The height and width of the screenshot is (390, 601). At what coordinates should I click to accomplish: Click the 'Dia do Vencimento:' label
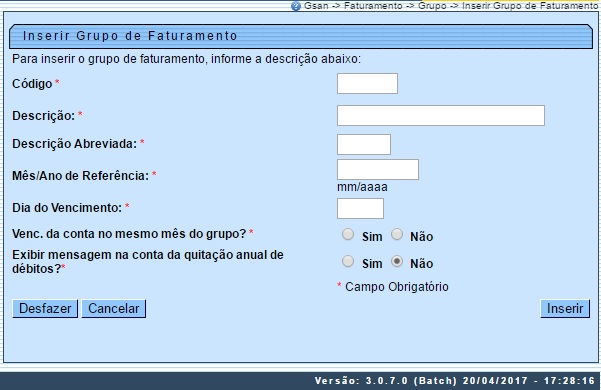67,208
